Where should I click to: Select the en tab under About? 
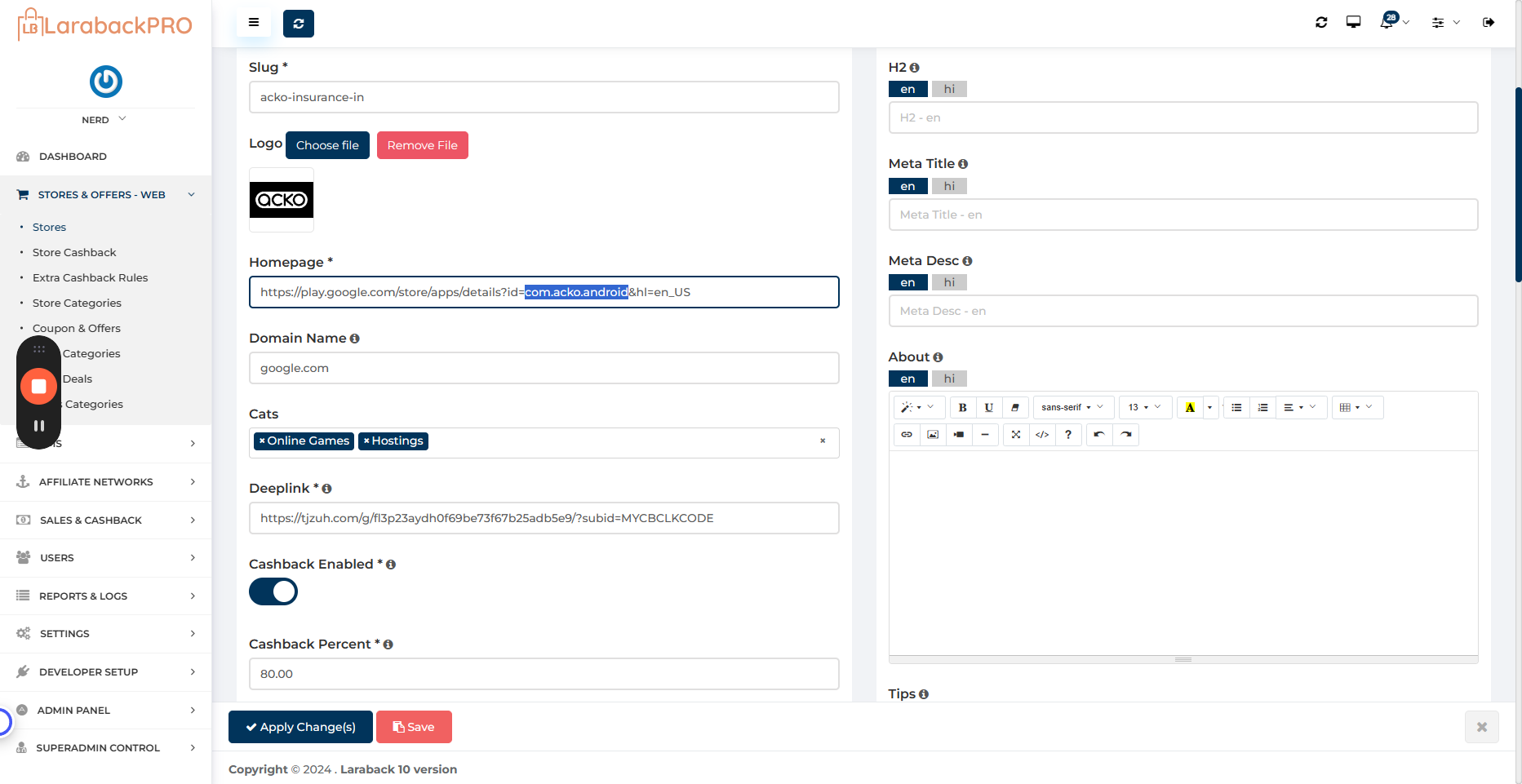coord(907,379)
